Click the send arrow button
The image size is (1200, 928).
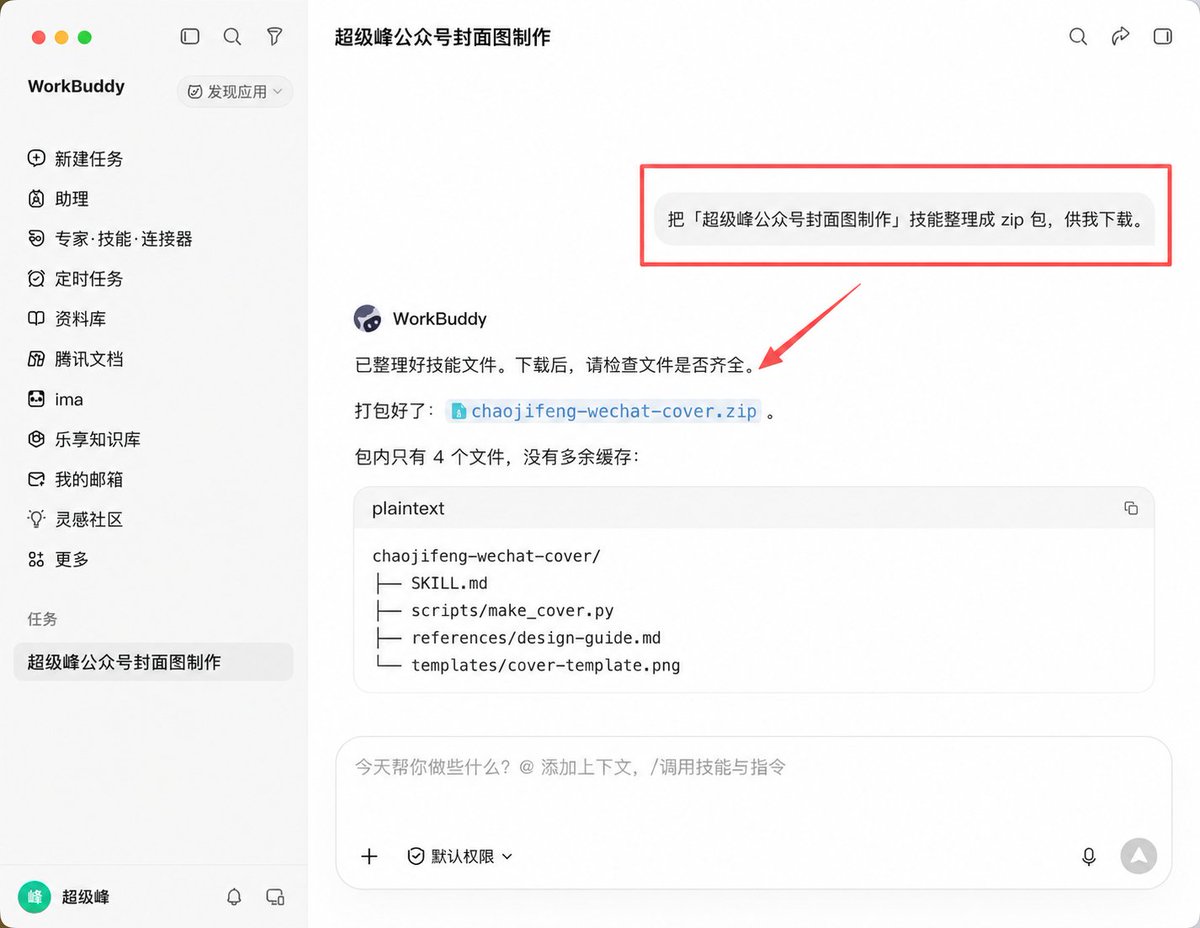1138,856
